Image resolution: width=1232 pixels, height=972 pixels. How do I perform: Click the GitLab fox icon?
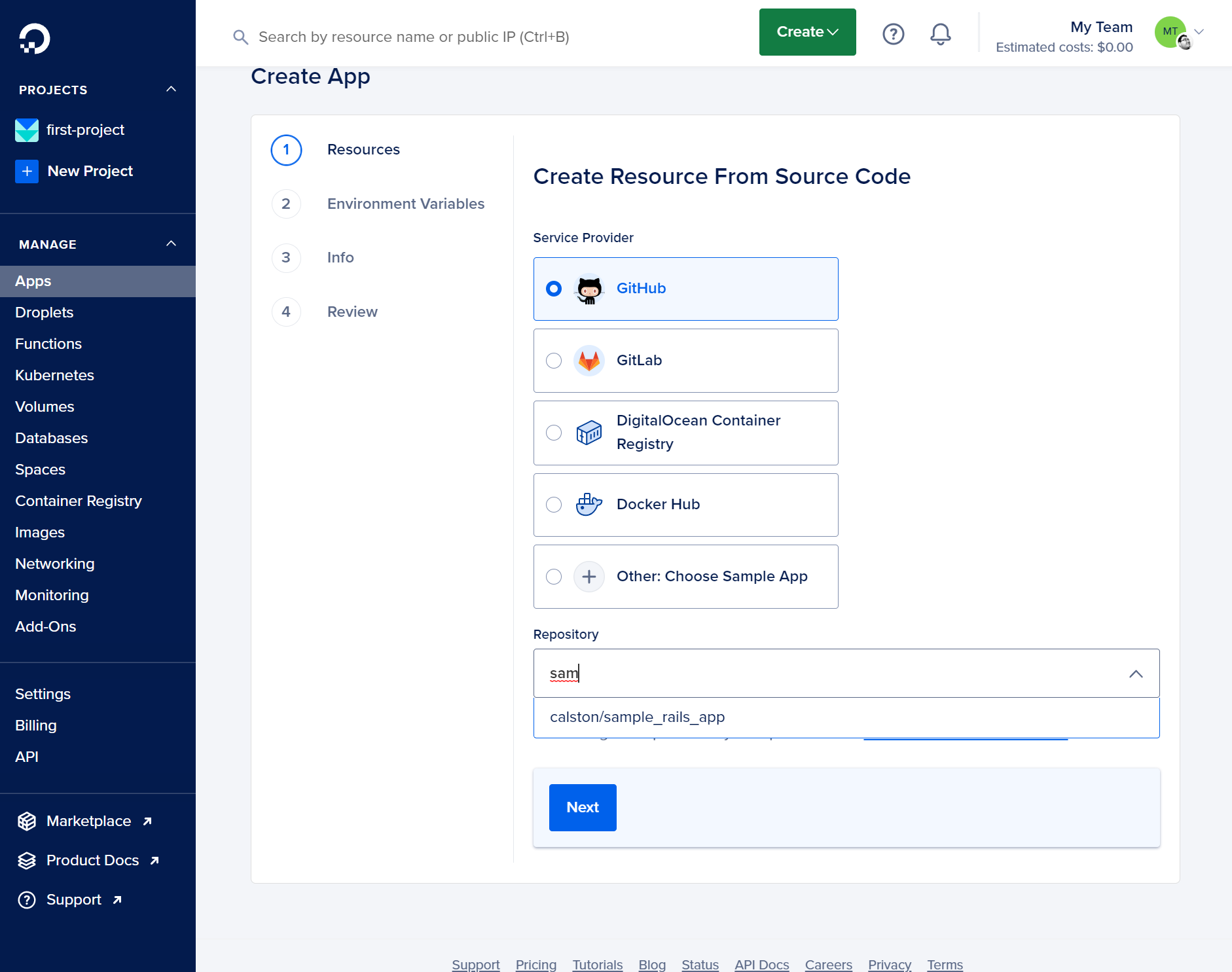[x=589, y=361]
